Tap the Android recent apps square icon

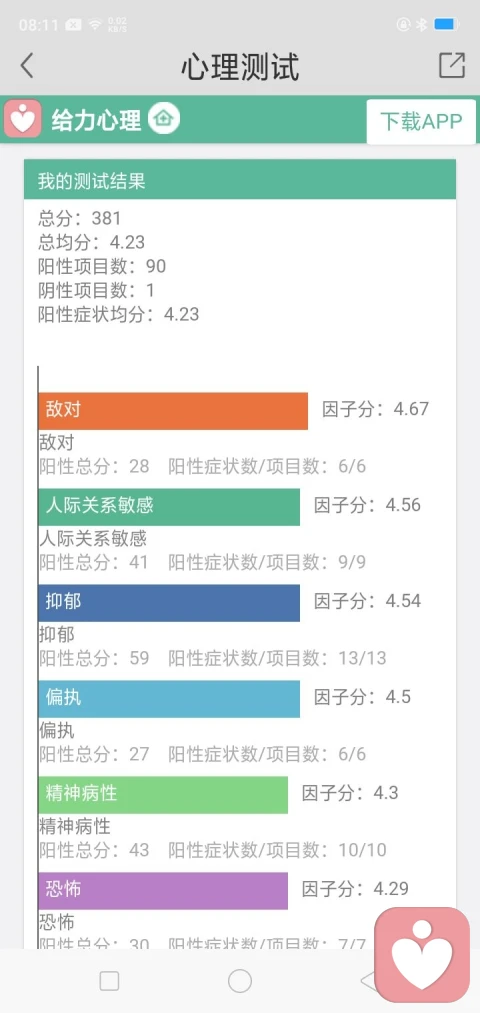(109, 981)
